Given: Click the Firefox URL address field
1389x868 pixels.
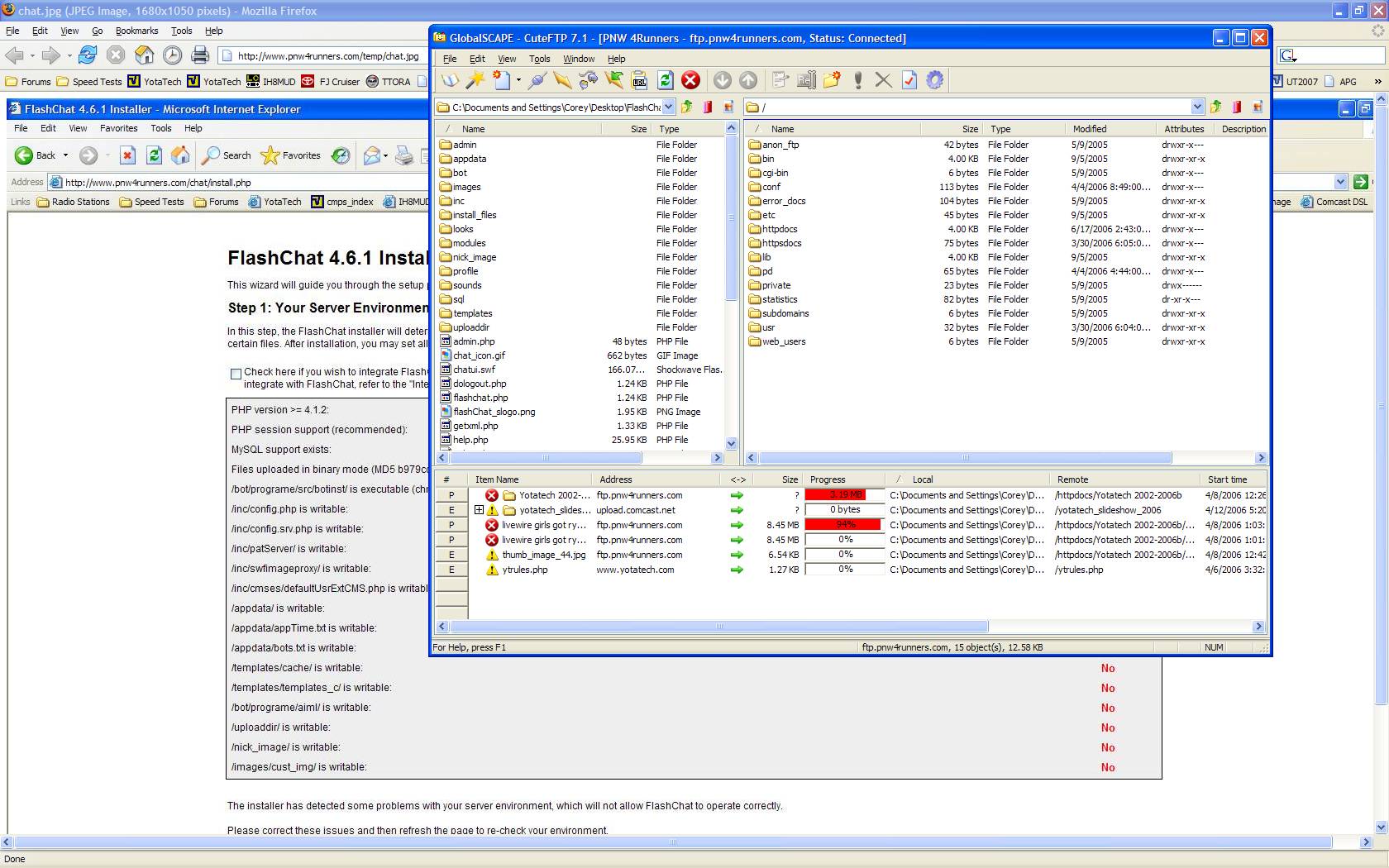Looking at the screenshot, I should (x=328, y=56).
